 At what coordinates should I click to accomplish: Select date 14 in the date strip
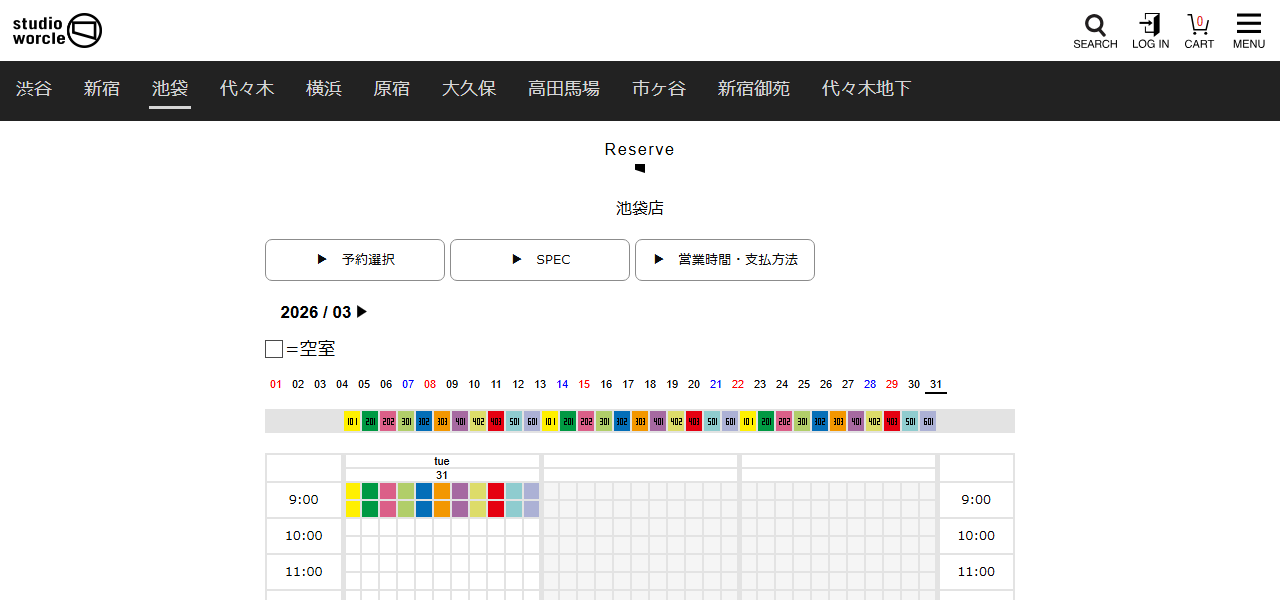click(562, 384)
